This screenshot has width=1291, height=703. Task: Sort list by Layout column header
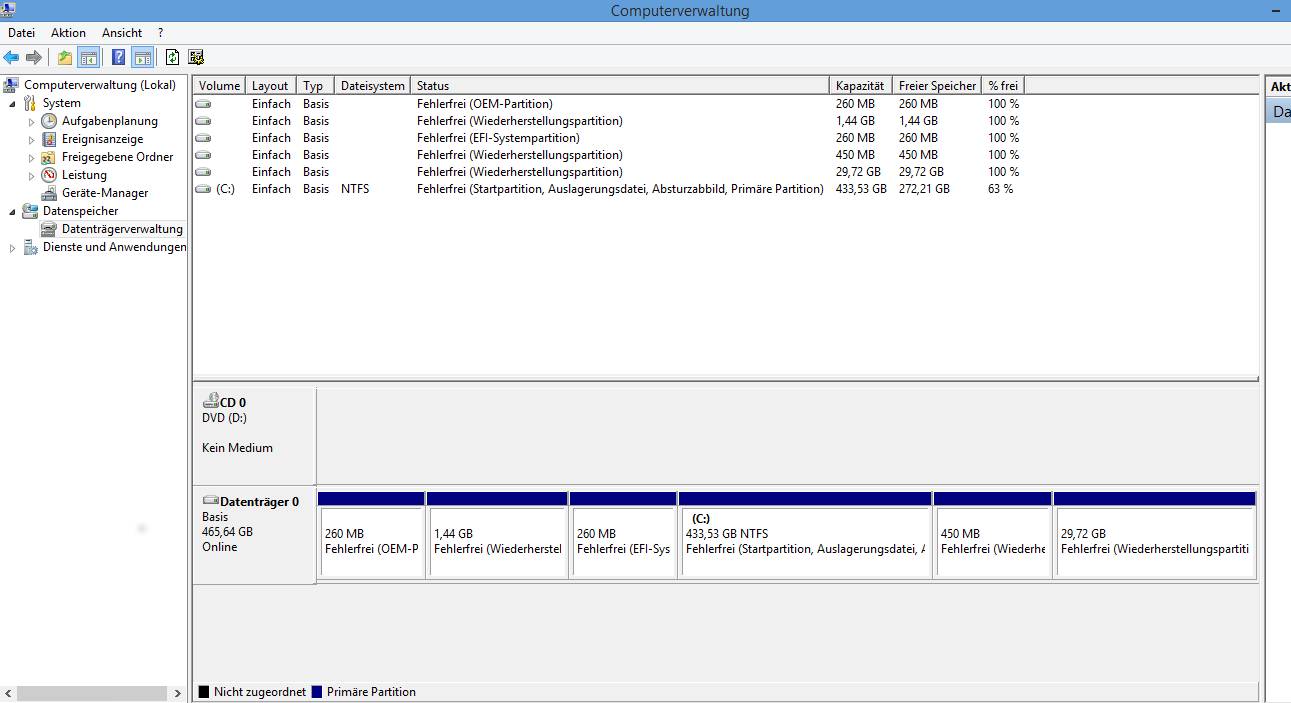271,86
